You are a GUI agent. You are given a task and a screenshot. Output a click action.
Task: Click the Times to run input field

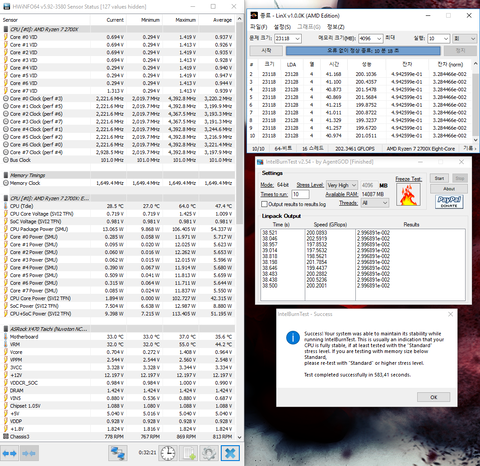click(300, 194)
